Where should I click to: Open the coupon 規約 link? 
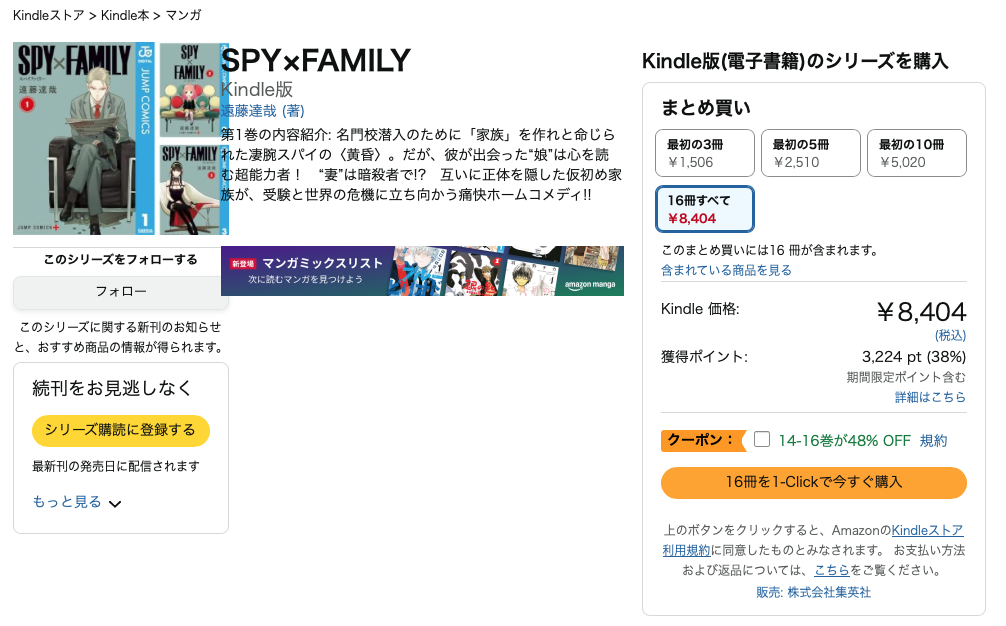coord(933,440)
